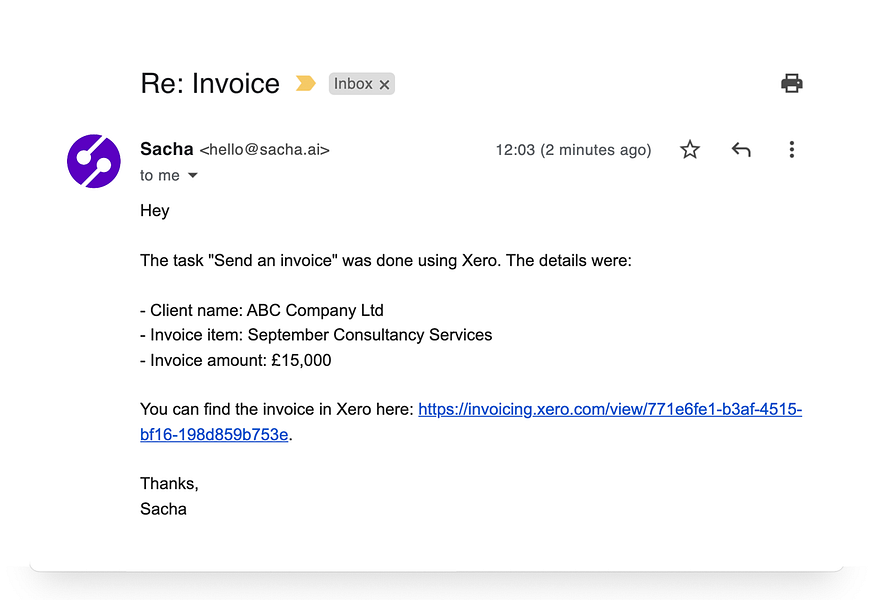The width and height of the screenshot is (873, 600).
Task: Click the Invoice item: September Consultancy Services line
Action: tap(316, 335)
